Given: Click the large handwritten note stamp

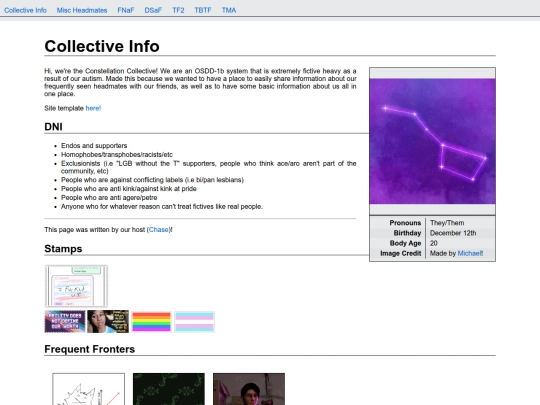Looking at the screenshot, I should (76, 286).
